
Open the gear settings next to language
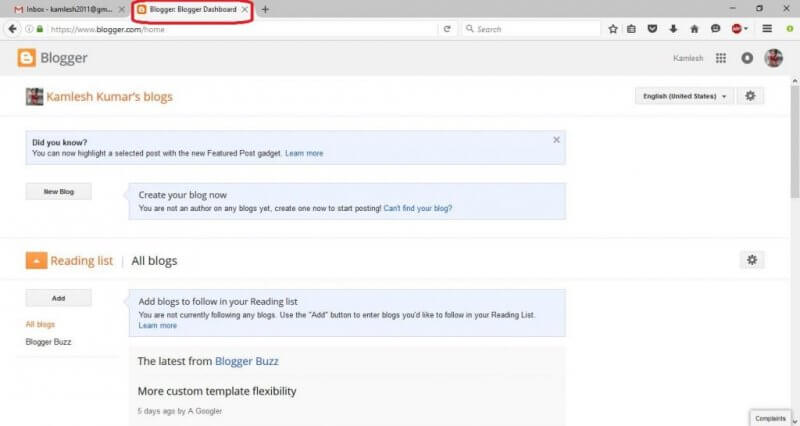[x=750, y=96]
